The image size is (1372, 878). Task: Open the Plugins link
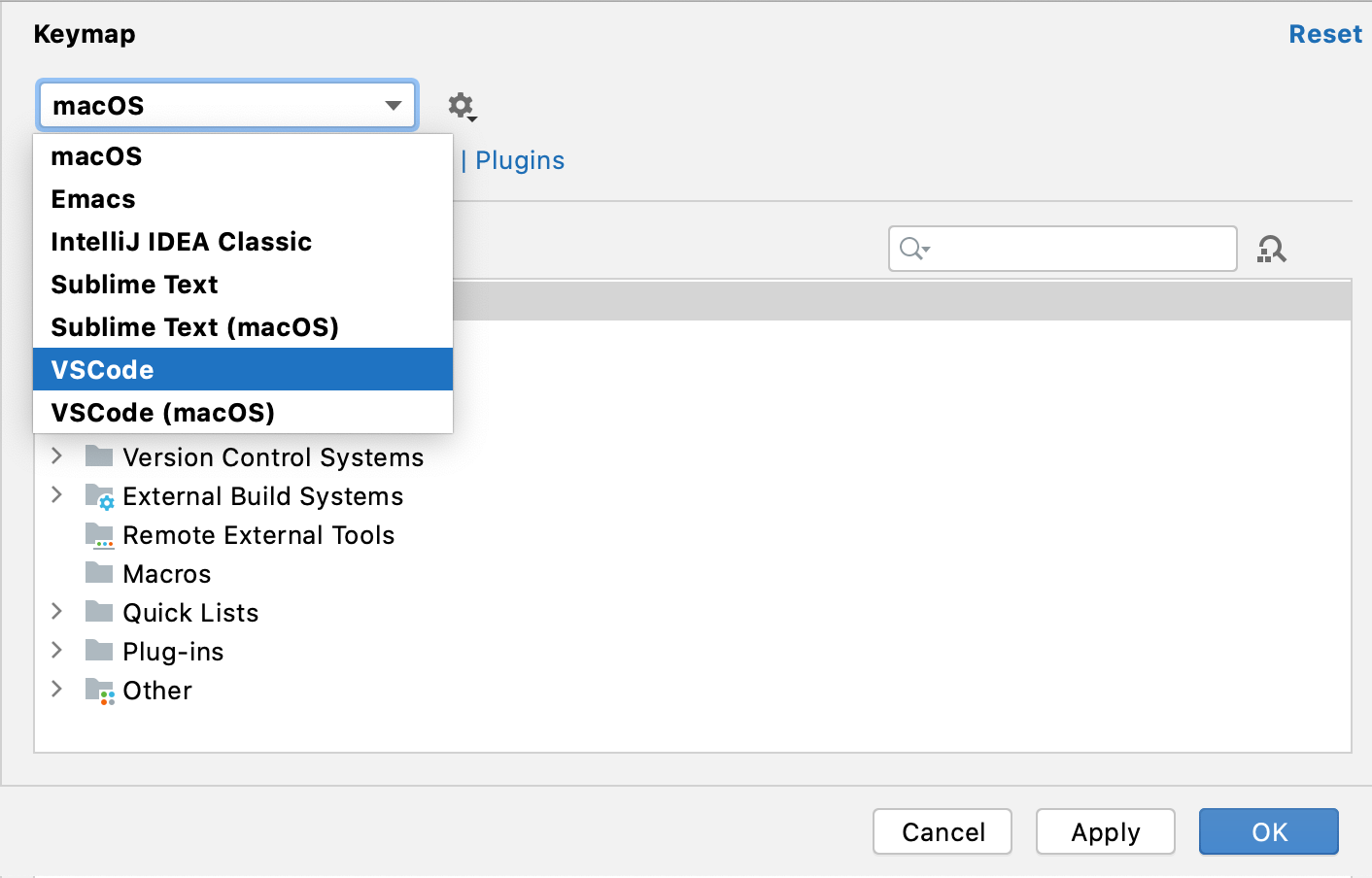pos(519,160)
